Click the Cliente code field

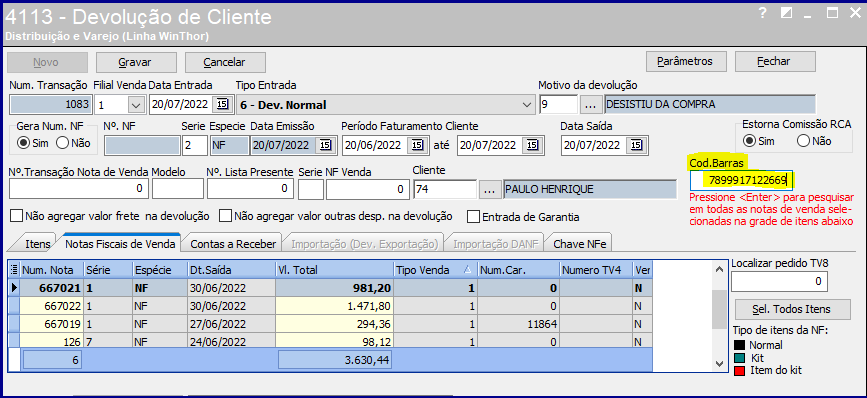pos(445,189)
